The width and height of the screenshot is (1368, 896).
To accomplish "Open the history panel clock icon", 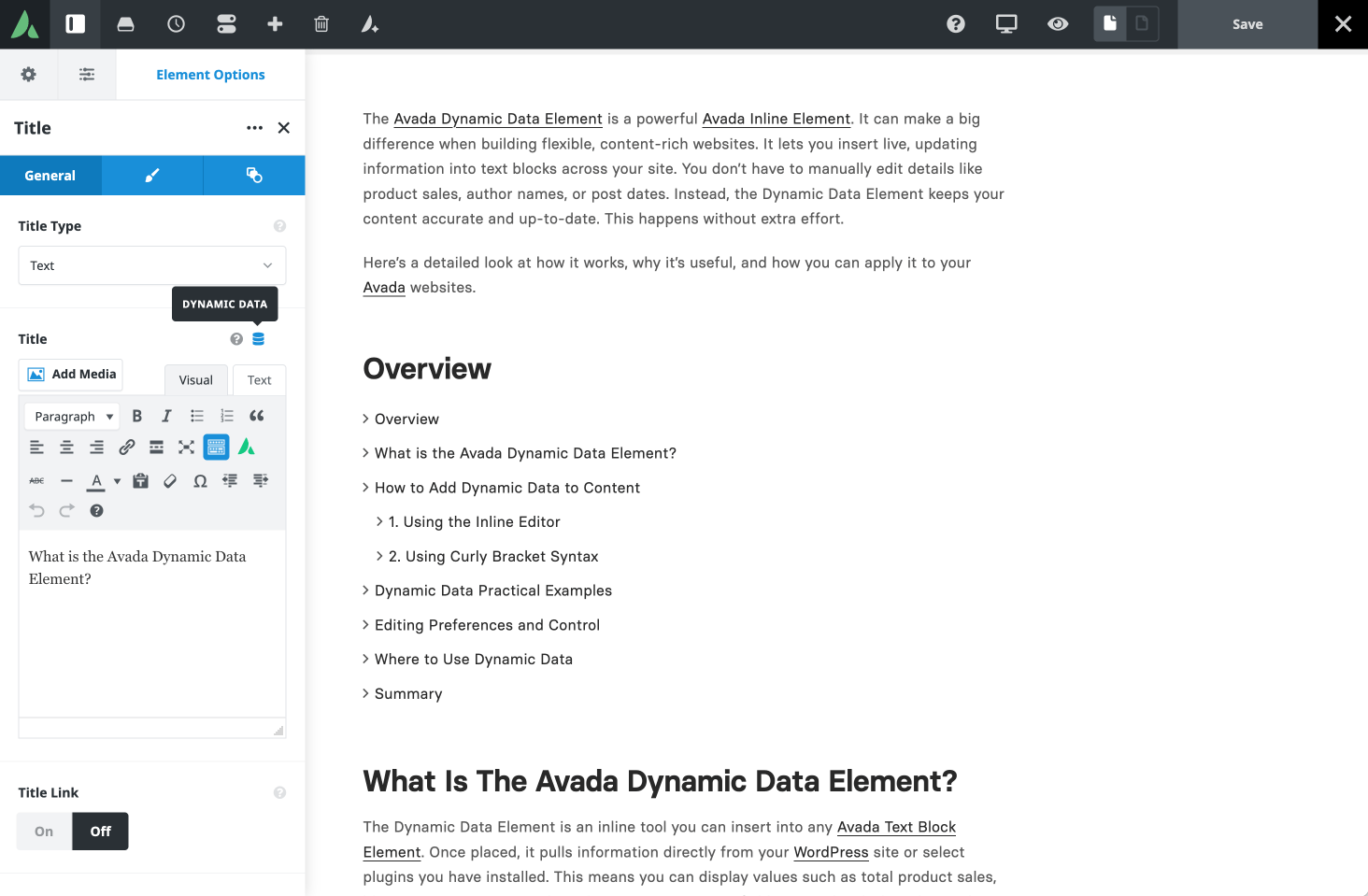I will [x=176, y=24].
